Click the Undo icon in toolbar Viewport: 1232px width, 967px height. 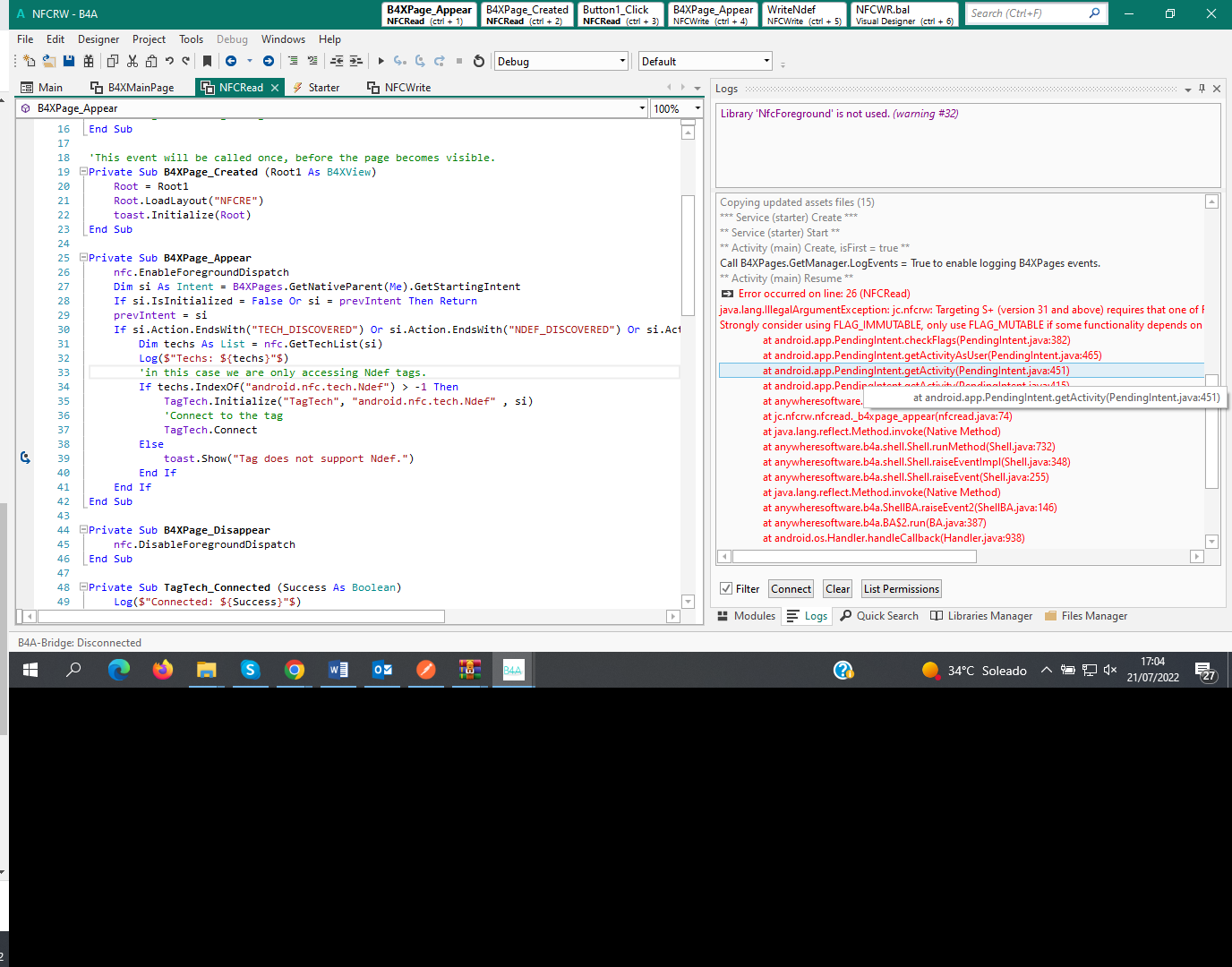(169, 61)
